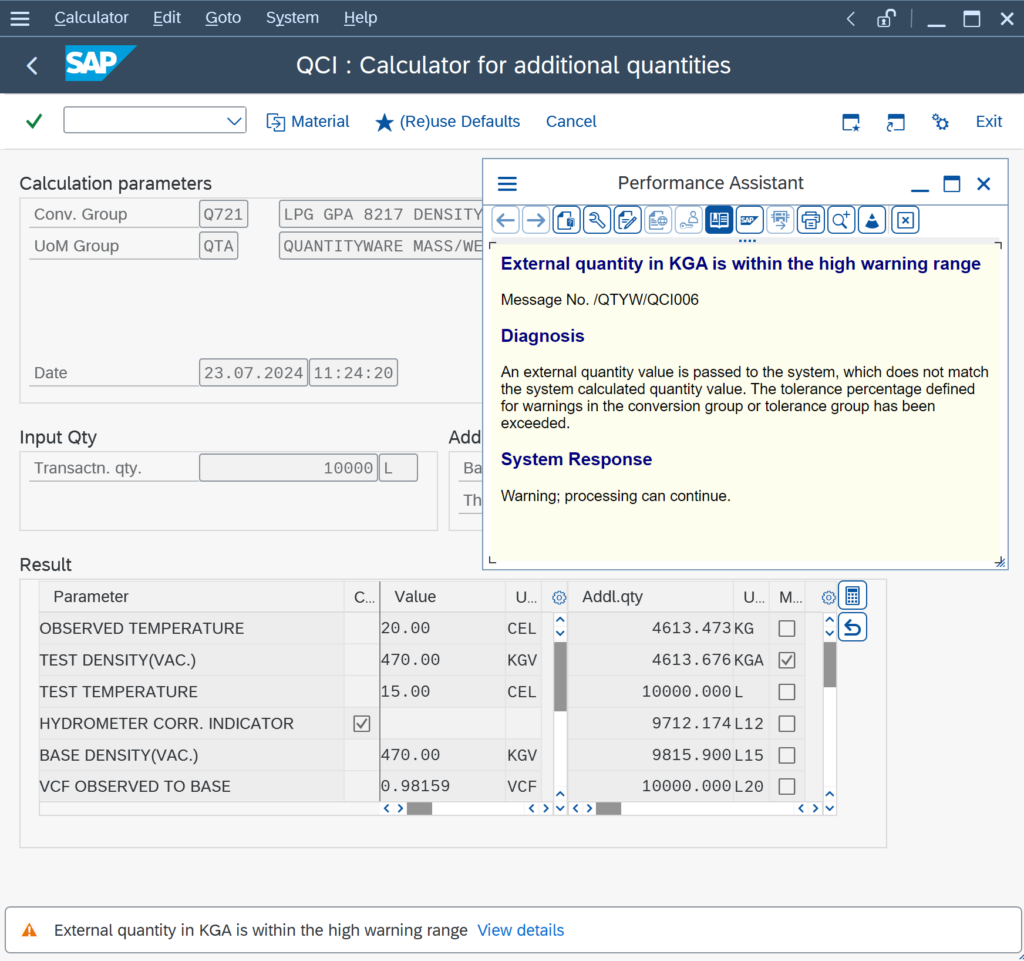Click the magnifier with plus icon

(x=841, y=220)
